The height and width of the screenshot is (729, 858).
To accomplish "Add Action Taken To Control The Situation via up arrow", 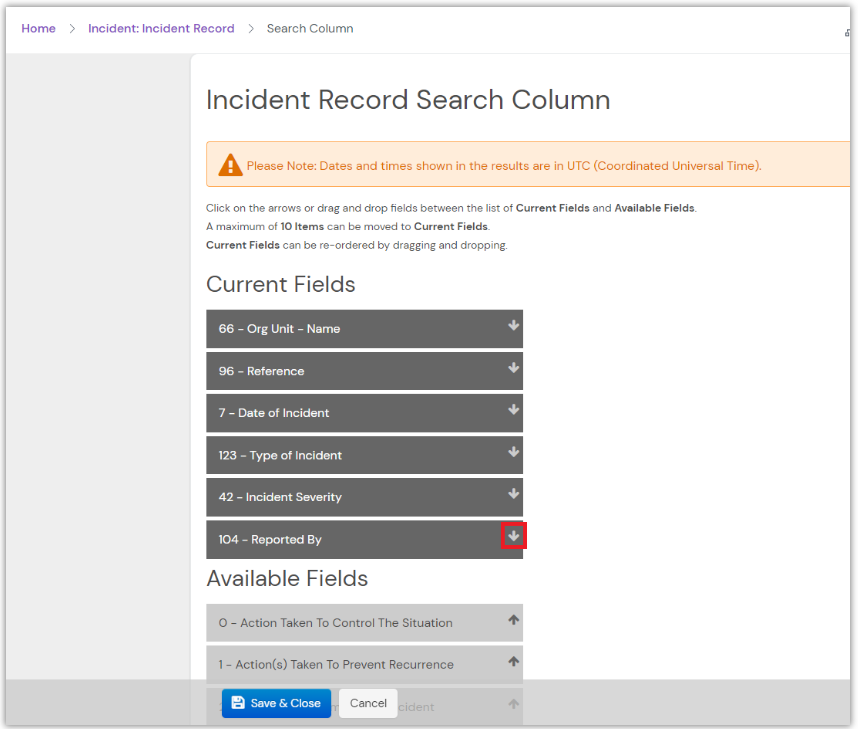I will point(513,620).
